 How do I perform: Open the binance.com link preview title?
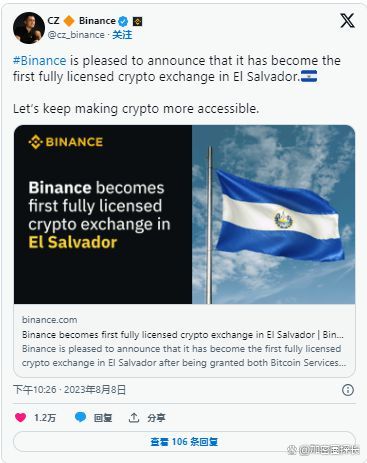(x=183, y=334)
